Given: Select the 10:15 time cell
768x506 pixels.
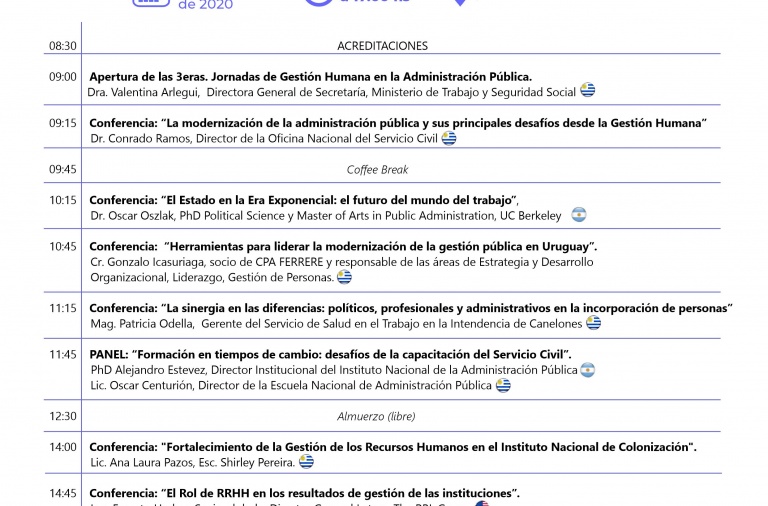Looking at the screenshot, I should click(x=63, y=200).
